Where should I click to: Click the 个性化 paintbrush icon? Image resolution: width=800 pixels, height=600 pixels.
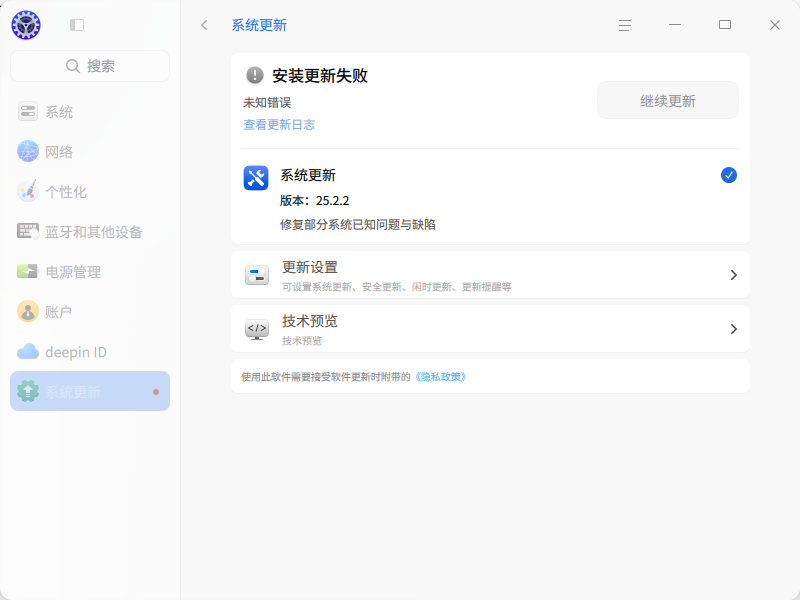pos(28,191)
